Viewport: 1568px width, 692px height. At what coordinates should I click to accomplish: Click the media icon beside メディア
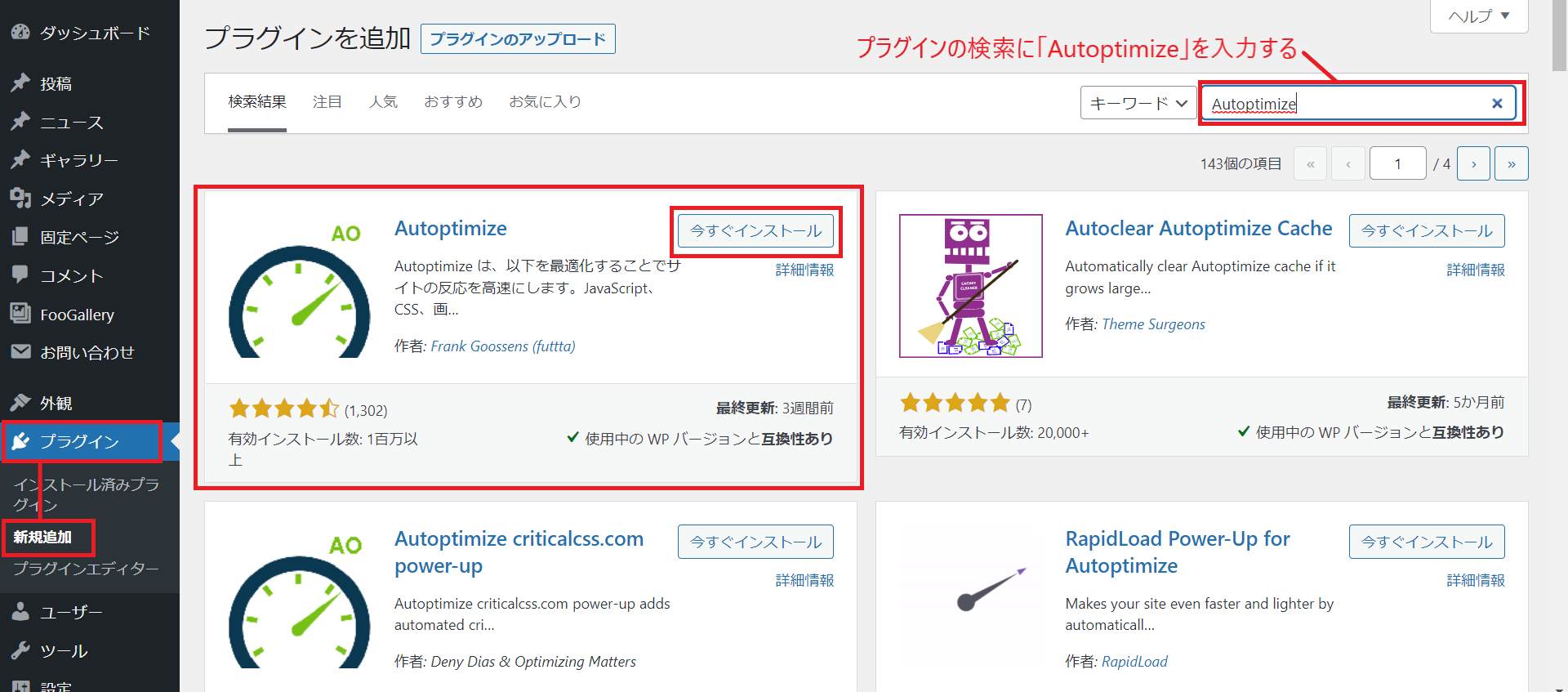(x=20, y=199)
